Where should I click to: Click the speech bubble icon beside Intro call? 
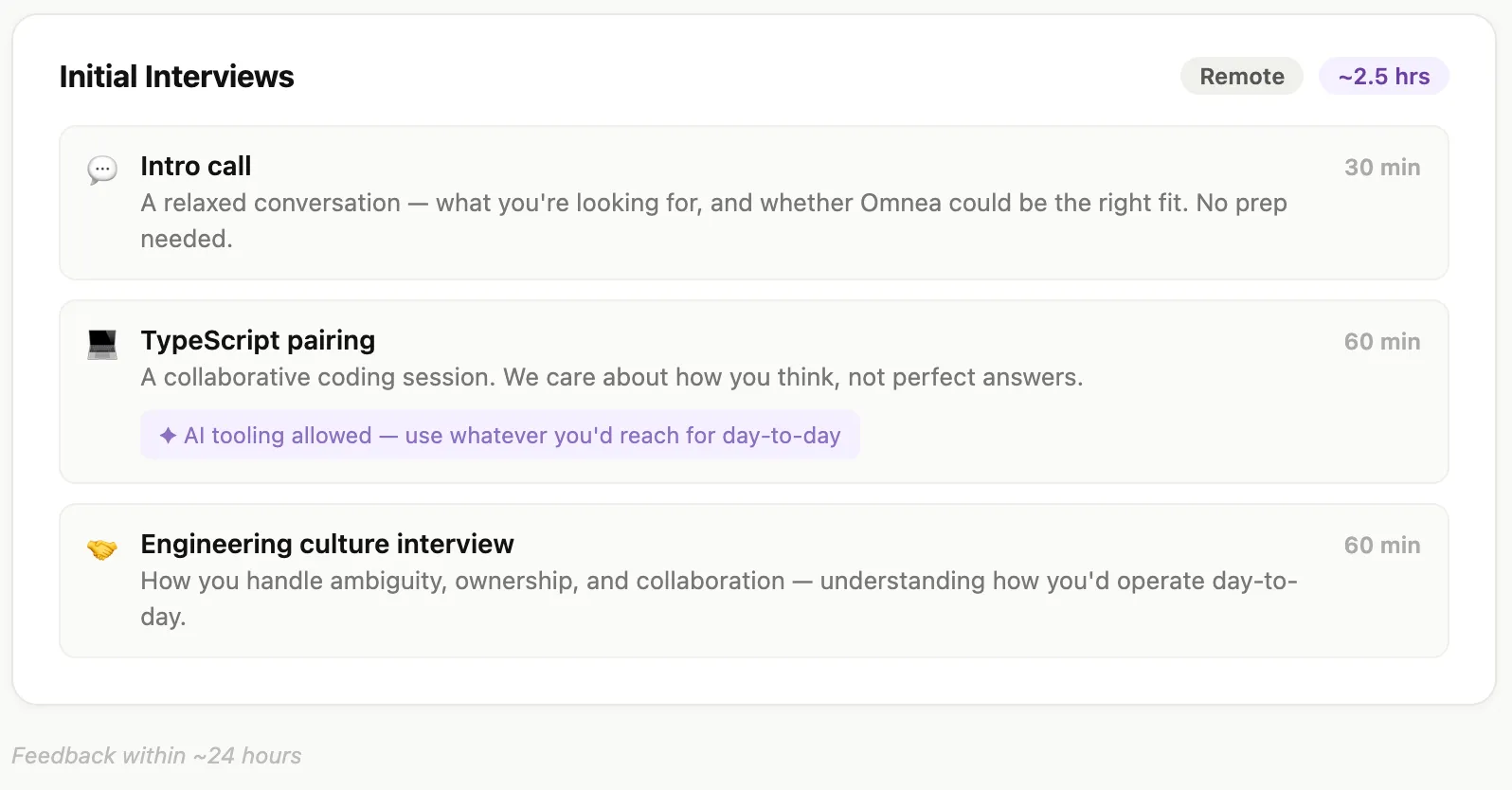point(102,170)
